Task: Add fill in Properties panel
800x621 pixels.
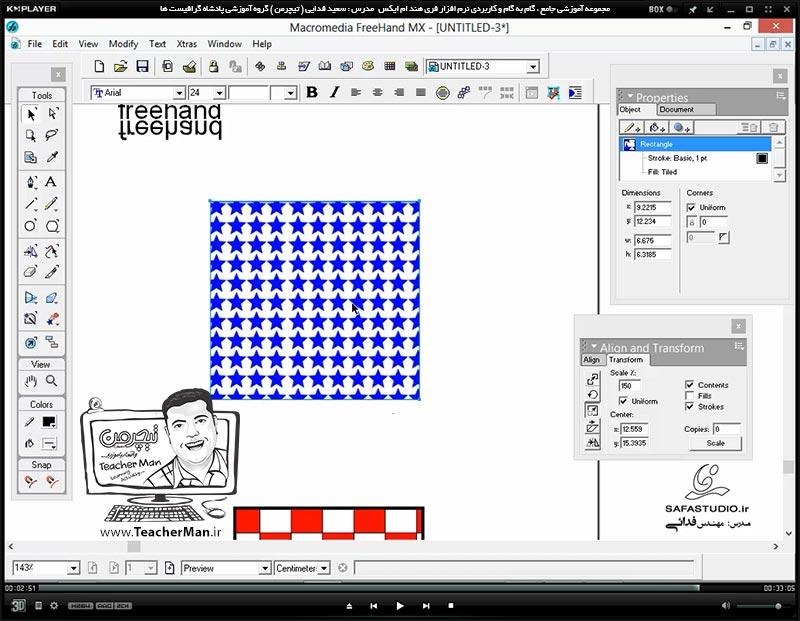Action: [x=656, y=128]
